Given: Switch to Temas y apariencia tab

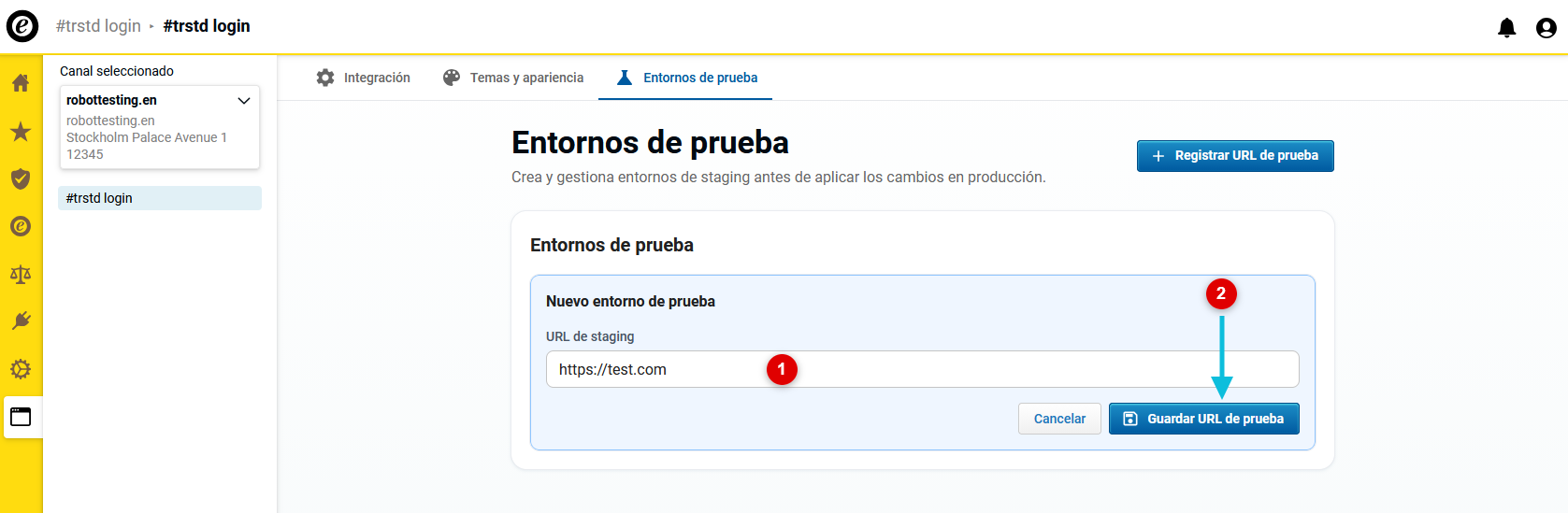Looking at the screenshot, I should (512, 78).
